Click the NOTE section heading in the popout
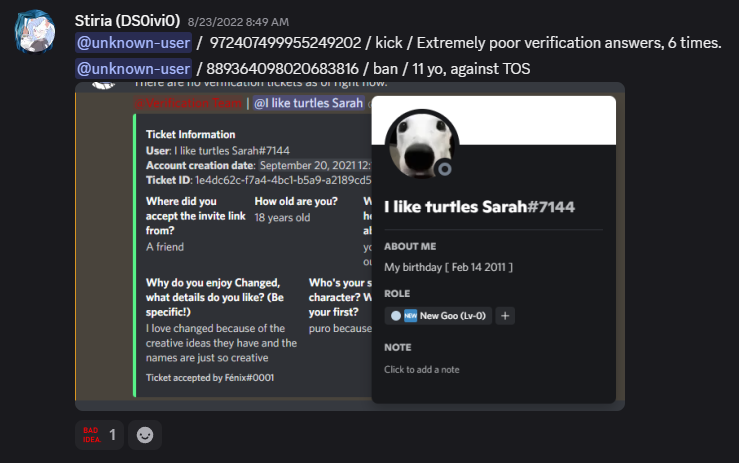739x463 pixels. coord(398,347)
